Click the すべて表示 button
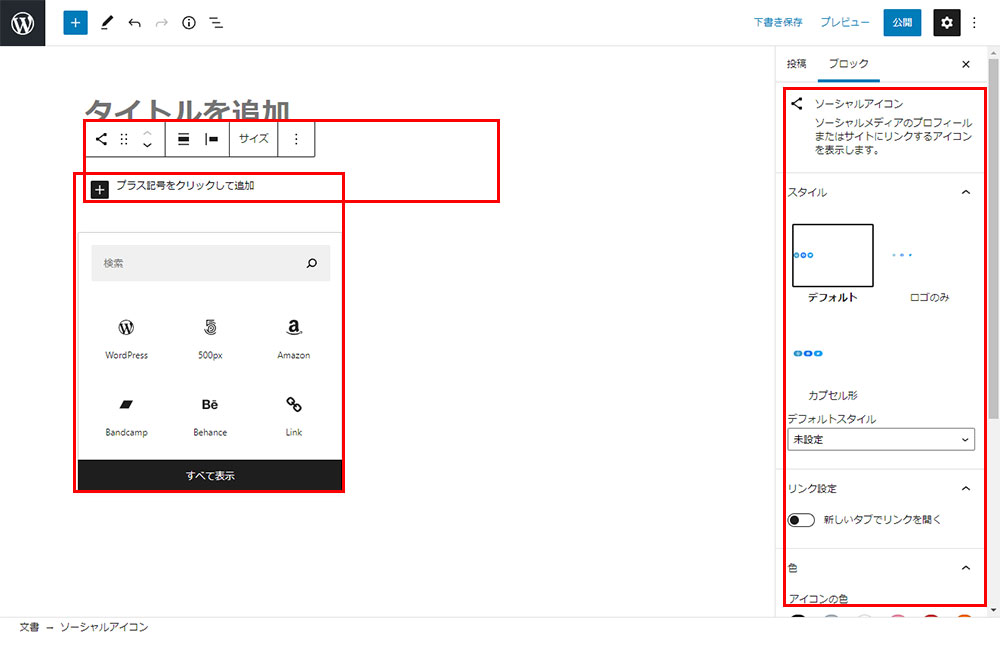This screenshot has width=1000, height=660. (210, 475)
